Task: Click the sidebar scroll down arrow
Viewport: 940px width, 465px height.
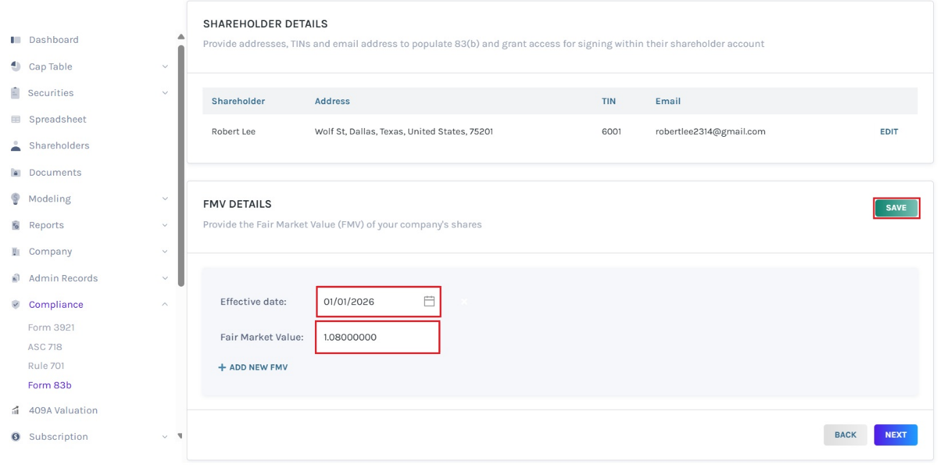Action: (x=180, y=436)
